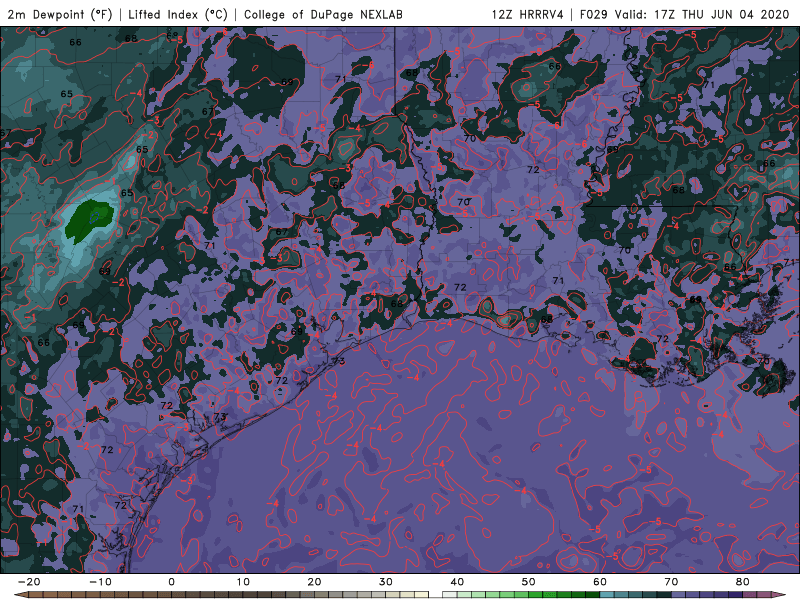Click the "College of DuPage NEXLAB" label

click(323, 14)
